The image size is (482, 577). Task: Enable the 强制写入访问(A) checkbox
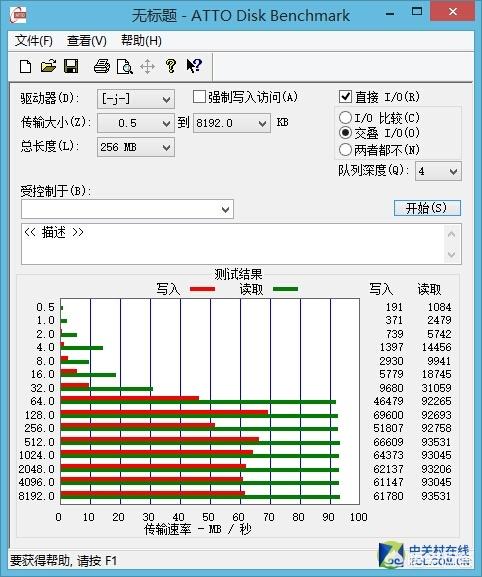click(x=199, y=97)
